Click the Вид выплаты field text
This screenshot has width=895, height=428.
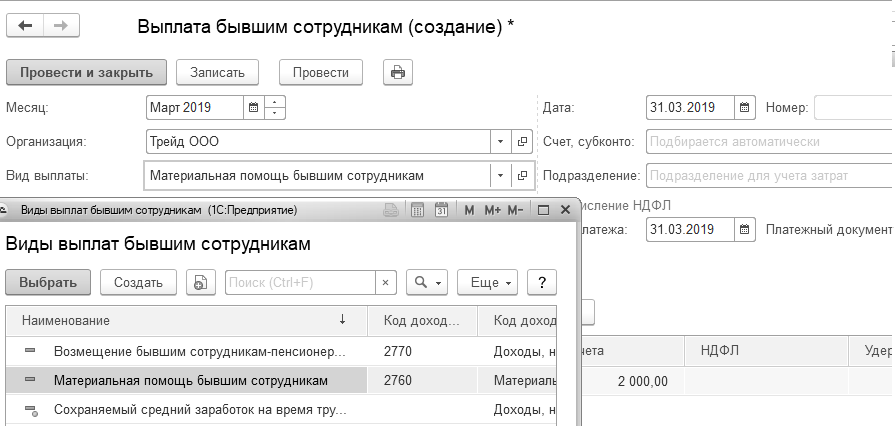click(x=287, y=176)
